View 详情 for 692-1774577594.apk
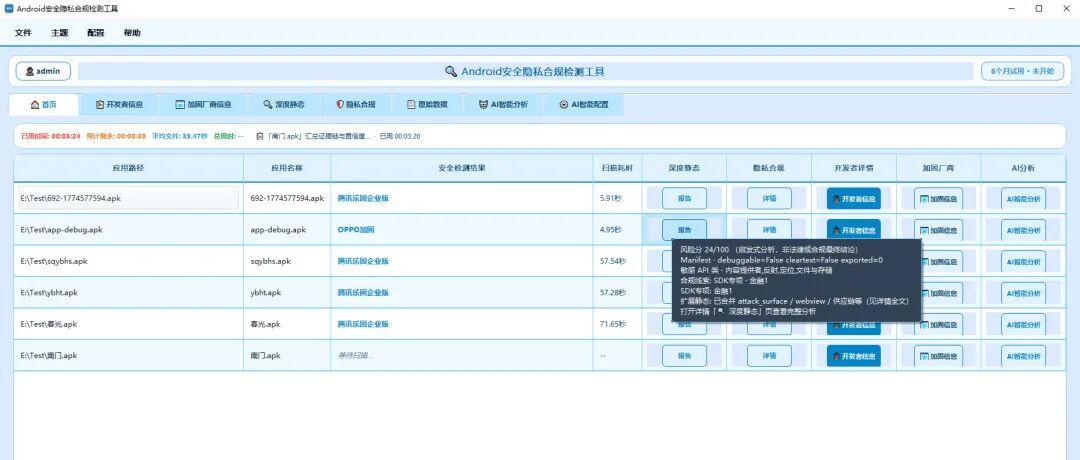Viewport: 1080px width, 460px height. coord(769,198)
